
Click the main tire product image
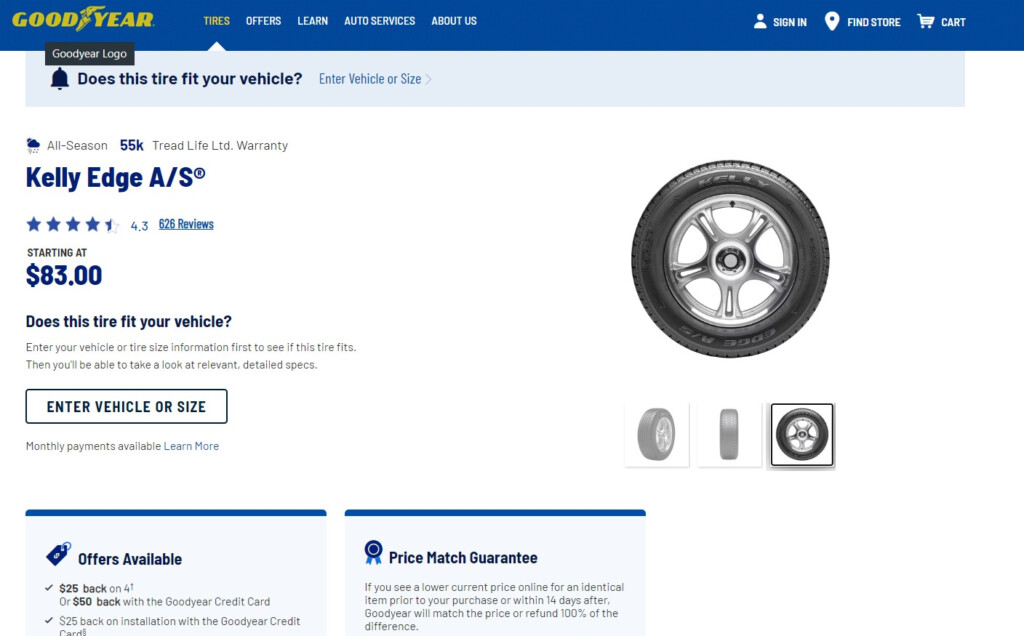coord(730,259)
